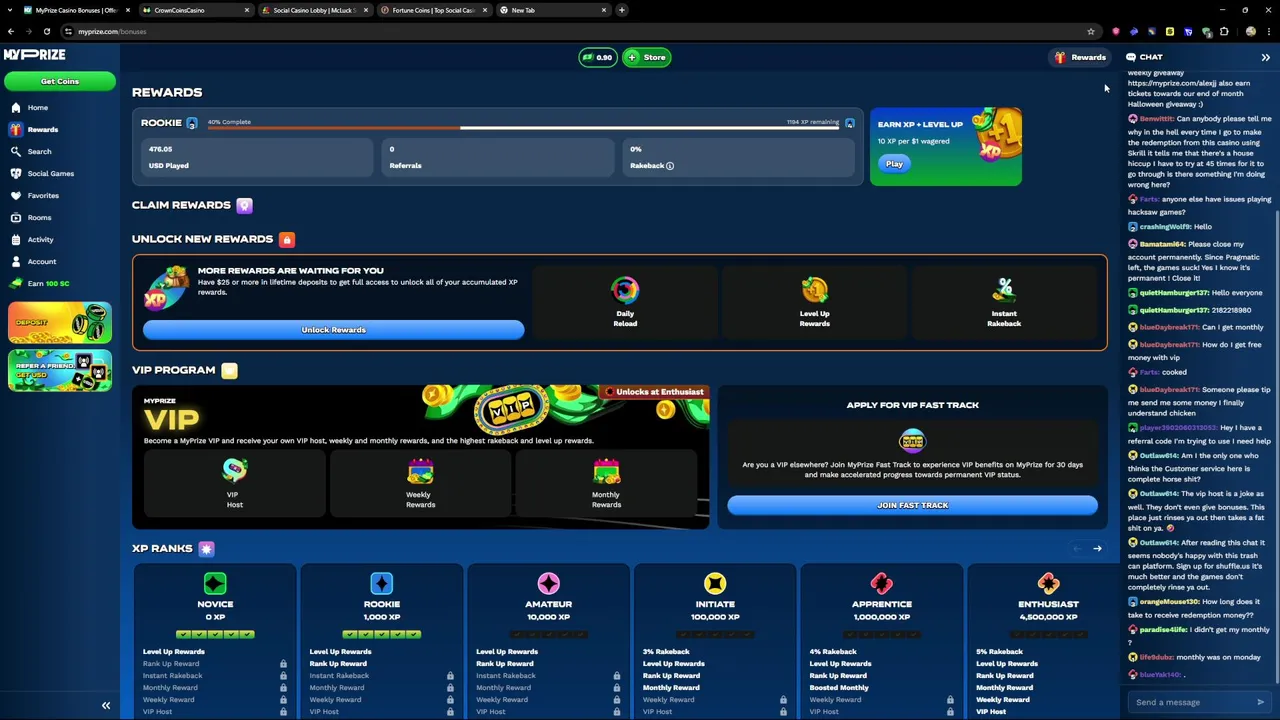Select the Amateur rank card icon

click(x=548, y=583)
